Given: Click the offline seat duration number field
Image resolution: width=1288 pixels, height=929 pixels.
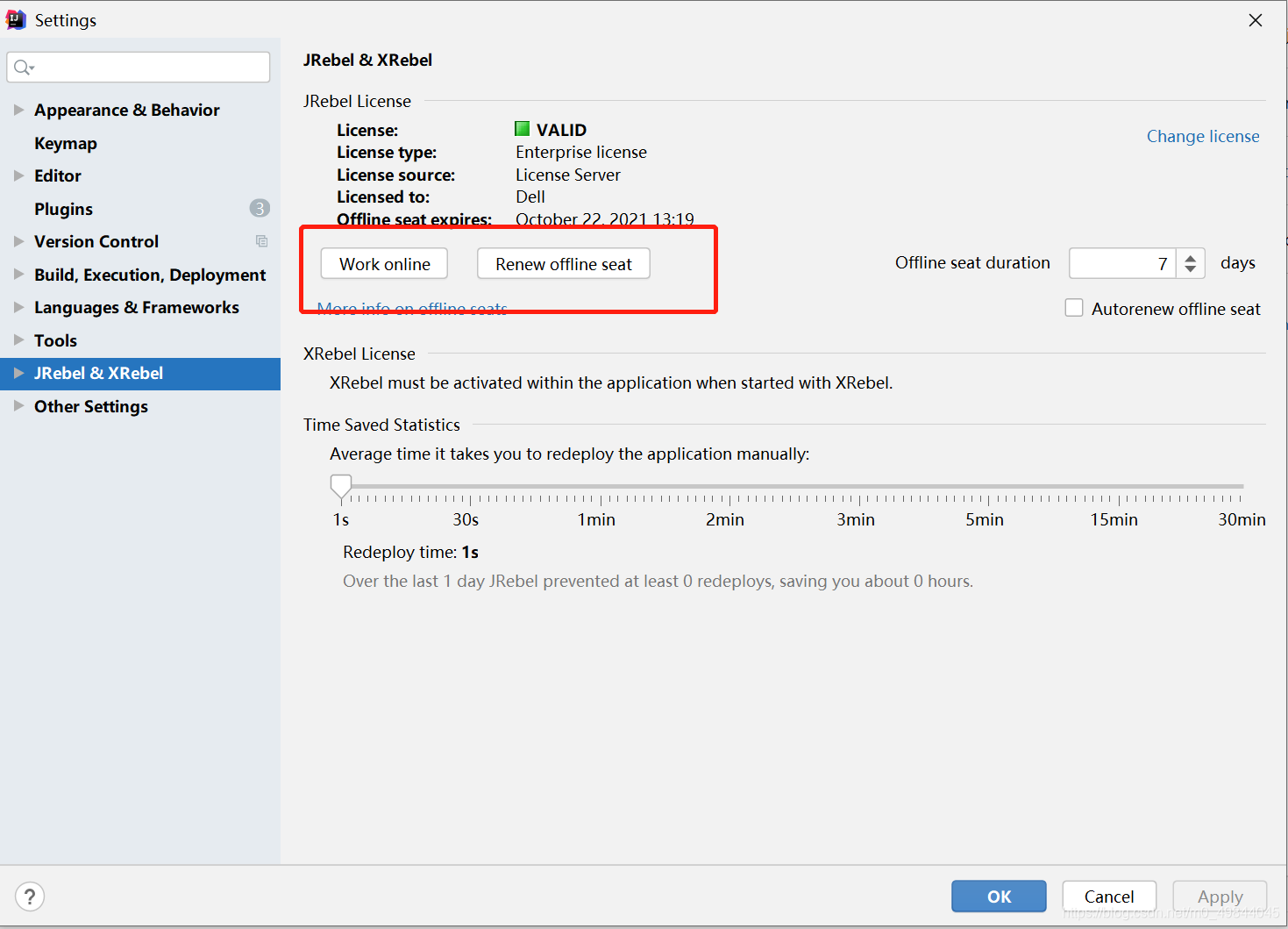Looking at the screenshot, I should (1122, 263).
